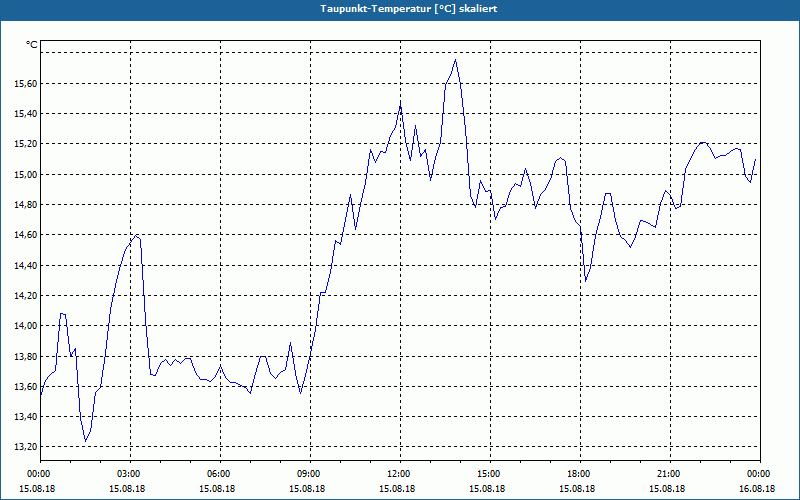Click the '14,40' y-axis tick label

point(25,265)
